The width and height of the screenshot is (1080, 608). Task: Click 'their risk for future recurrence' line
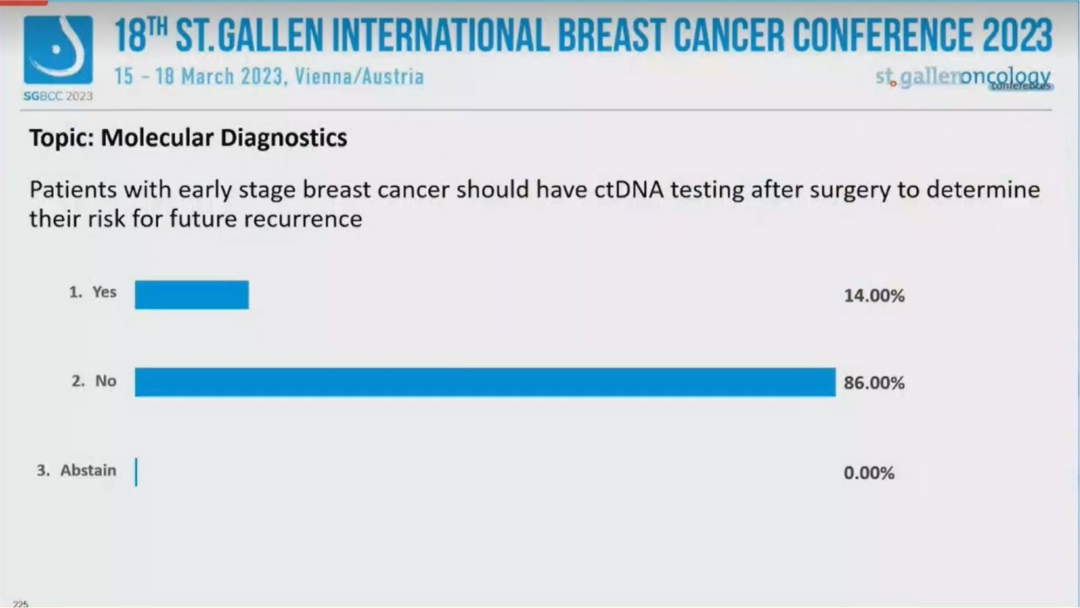tap(195, 218)
